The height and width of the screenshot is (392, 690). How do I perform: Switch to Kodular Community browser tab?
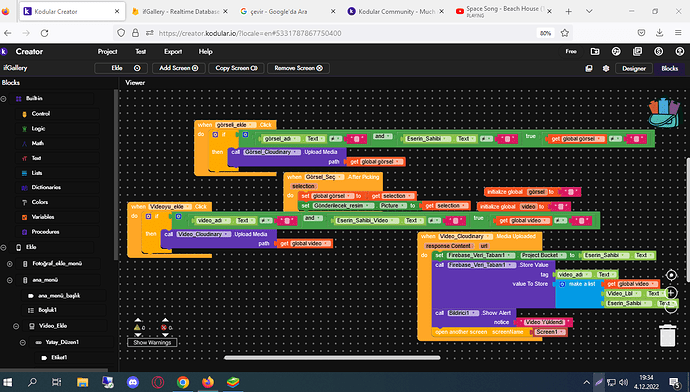pos(395,11)
